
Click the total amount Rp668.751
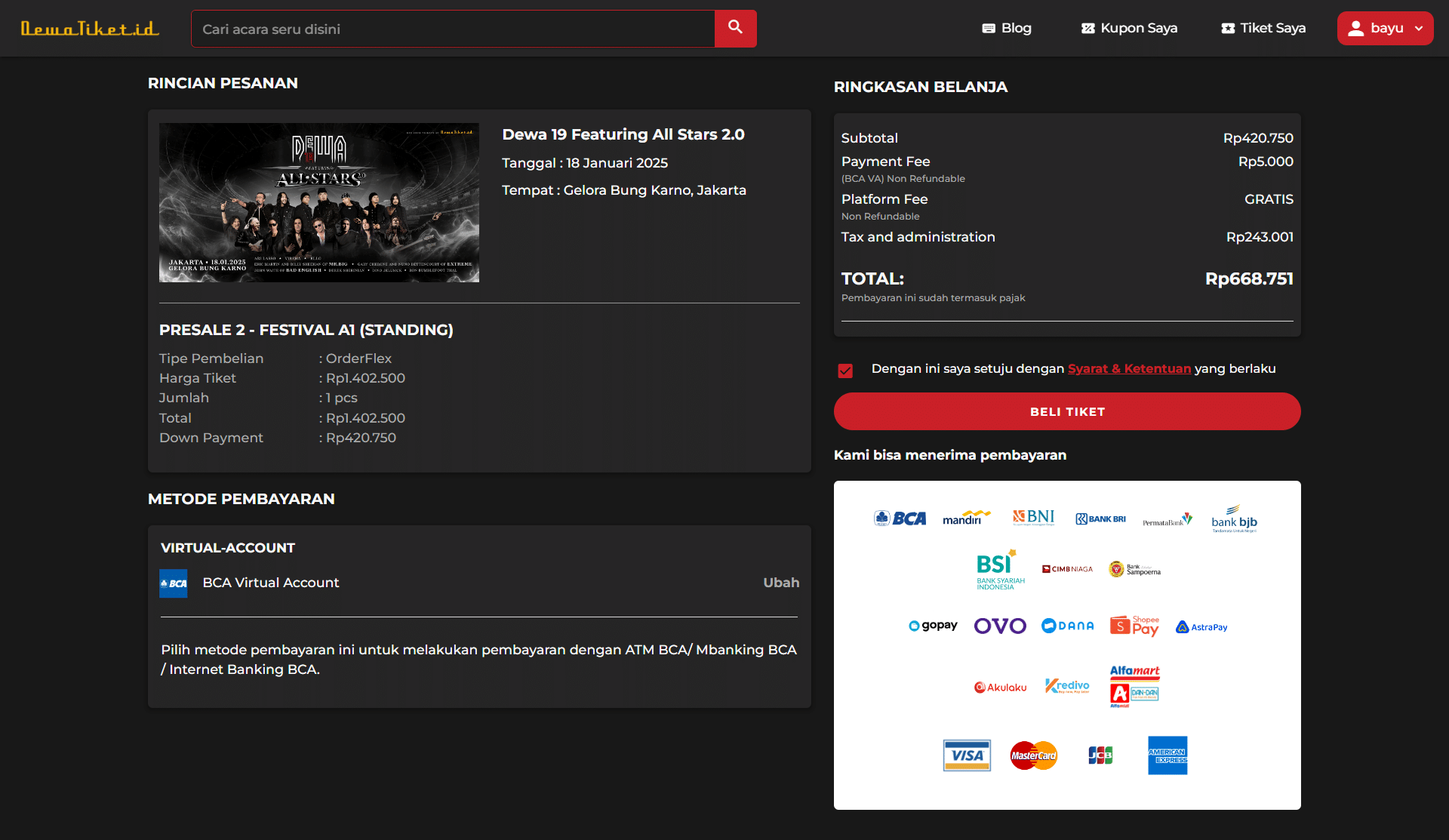(x=1249, y=278)
